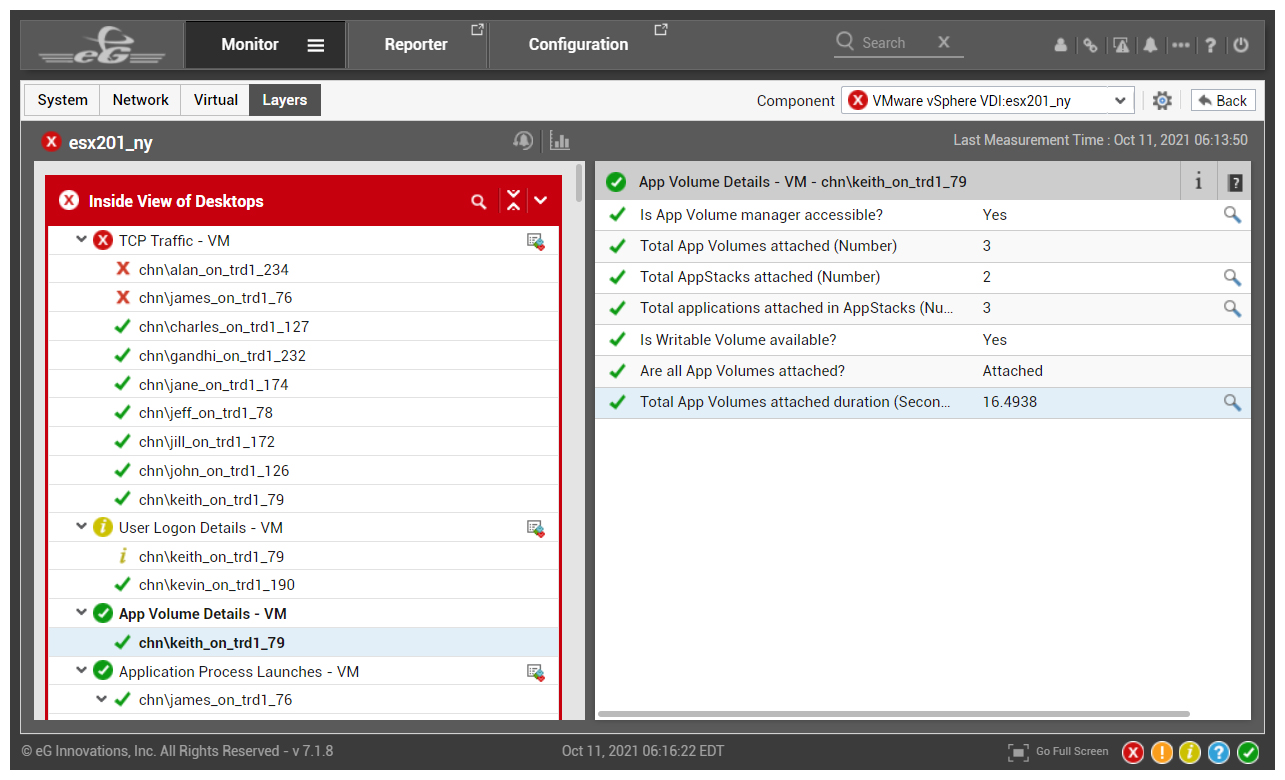Open the settings gear next to Component
The height and width of the screenshot is (780, 1285).
pos(1162,100)
